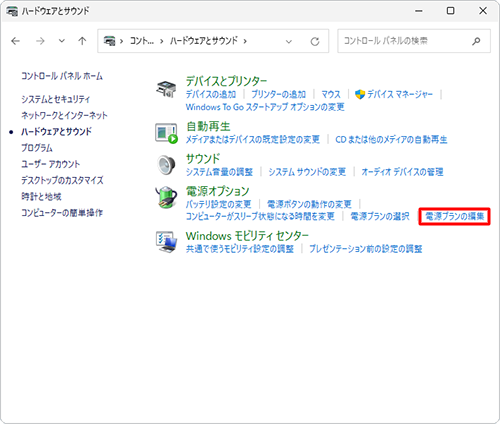Viewport: 500px width, 424px height.
Task: Click メディアまたはデバイスの既定設定の変更 link
Action: point(253,139)
